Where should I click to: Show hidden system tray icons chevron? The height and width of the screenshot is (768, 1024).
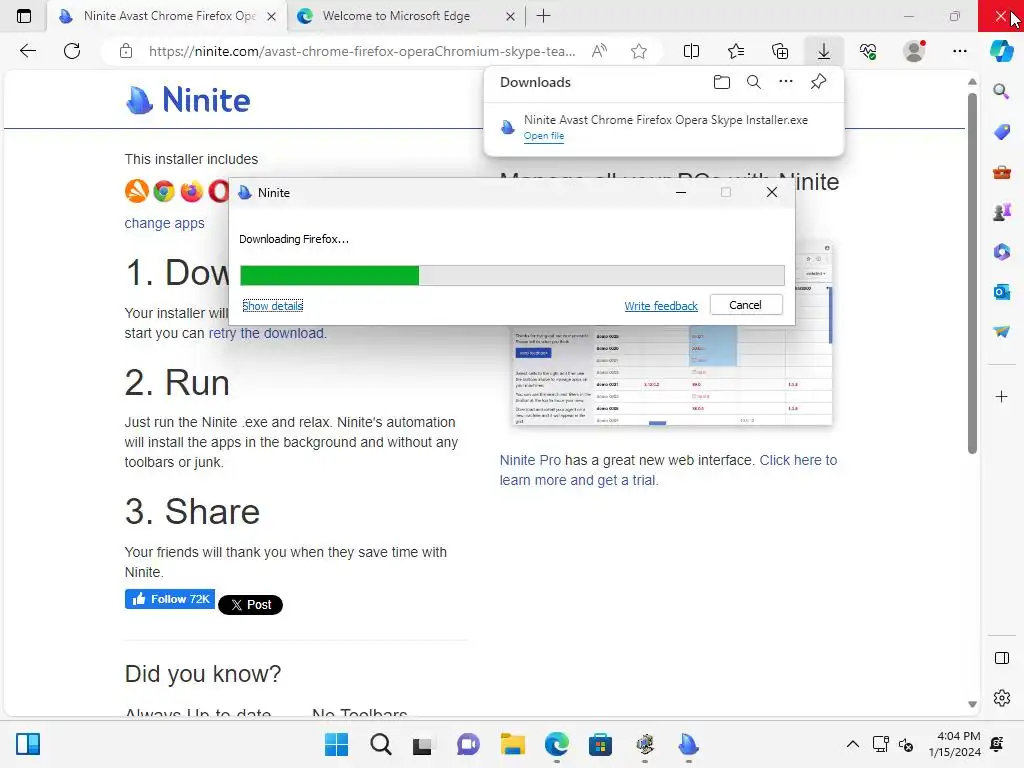852,744
